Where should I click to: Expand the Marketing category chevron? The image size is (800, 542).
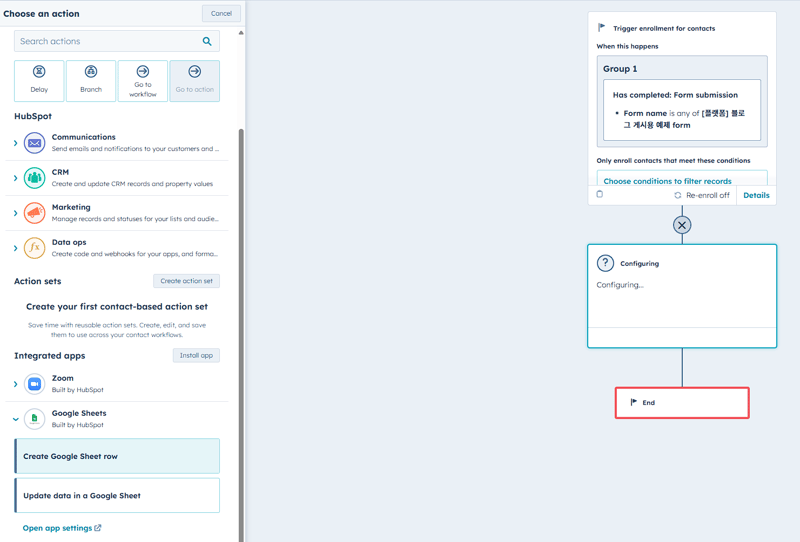15,213
